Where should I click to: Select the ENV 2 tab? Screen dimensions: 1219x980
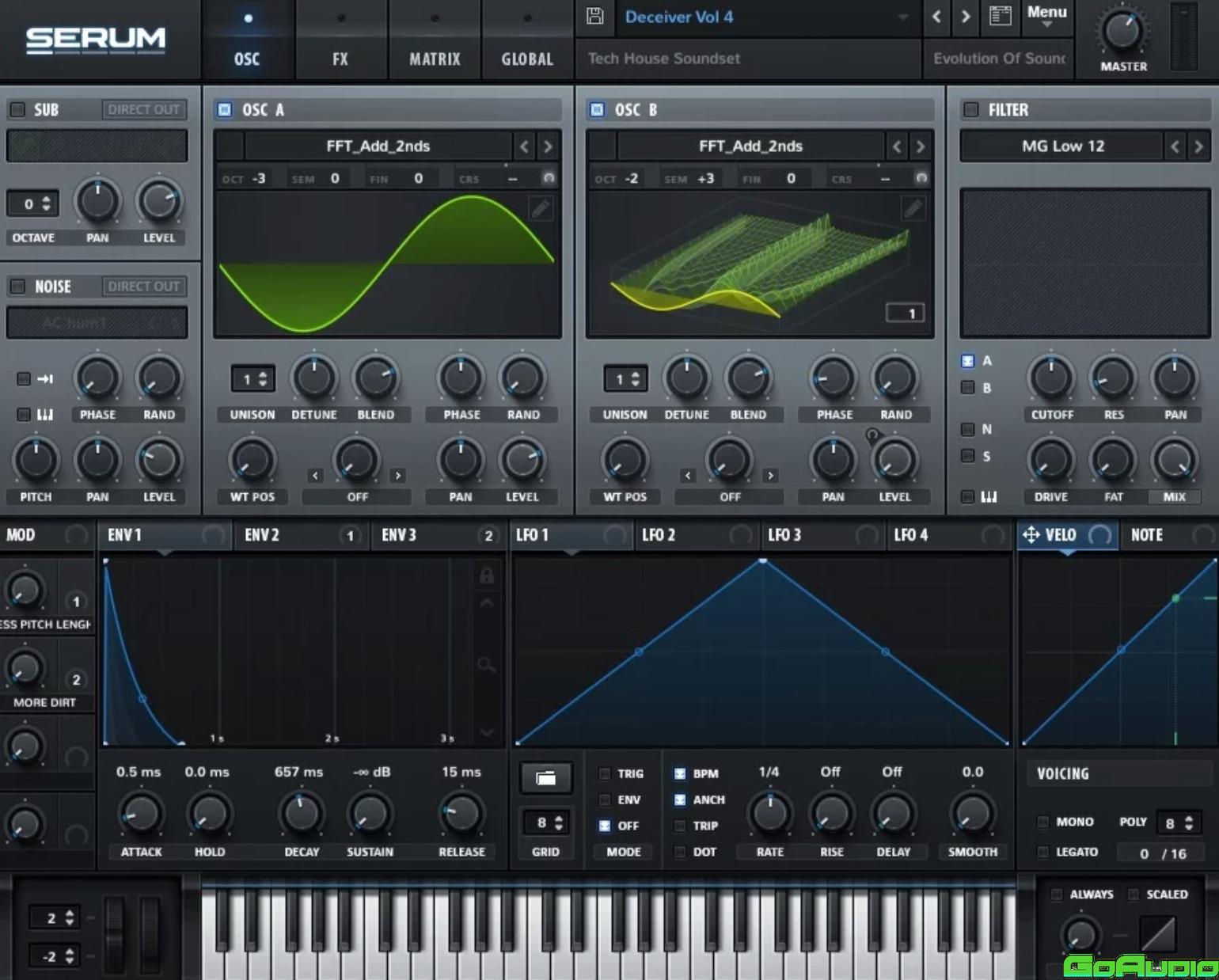302,535
